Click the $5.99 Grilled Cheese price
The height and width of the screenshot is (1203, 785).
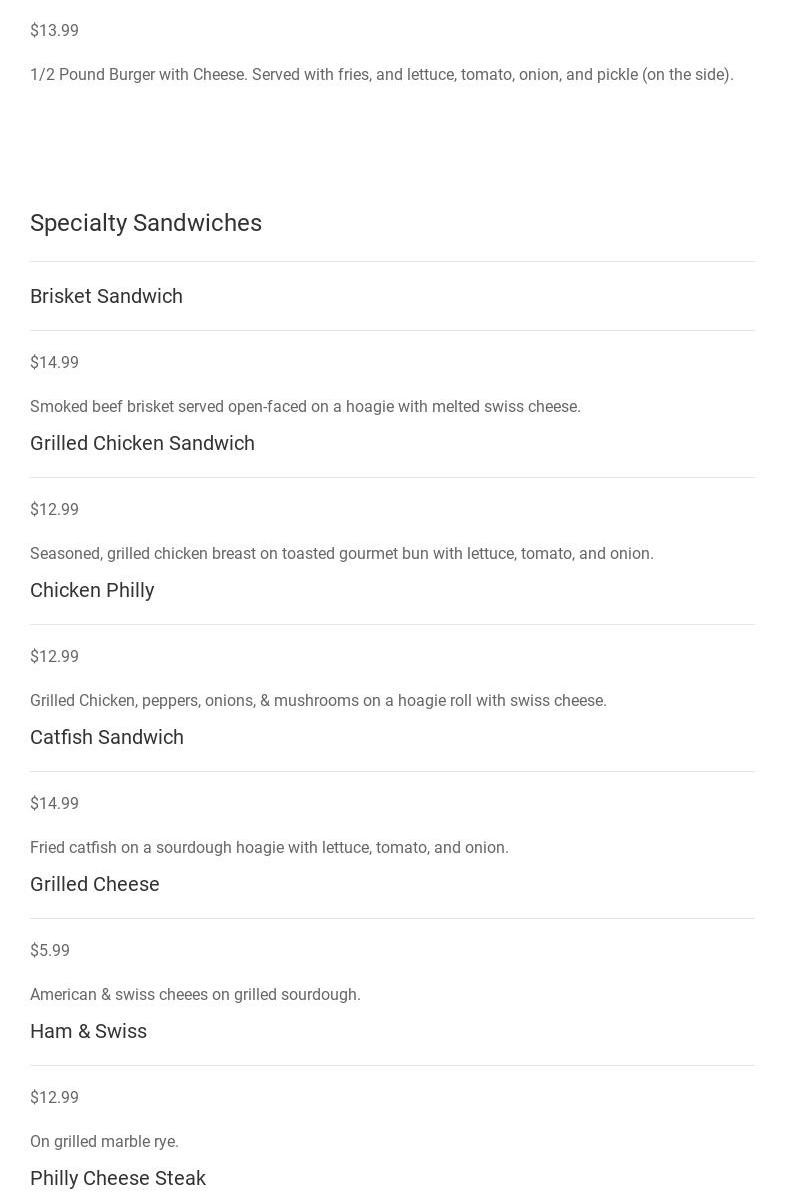tap(50, 951)
